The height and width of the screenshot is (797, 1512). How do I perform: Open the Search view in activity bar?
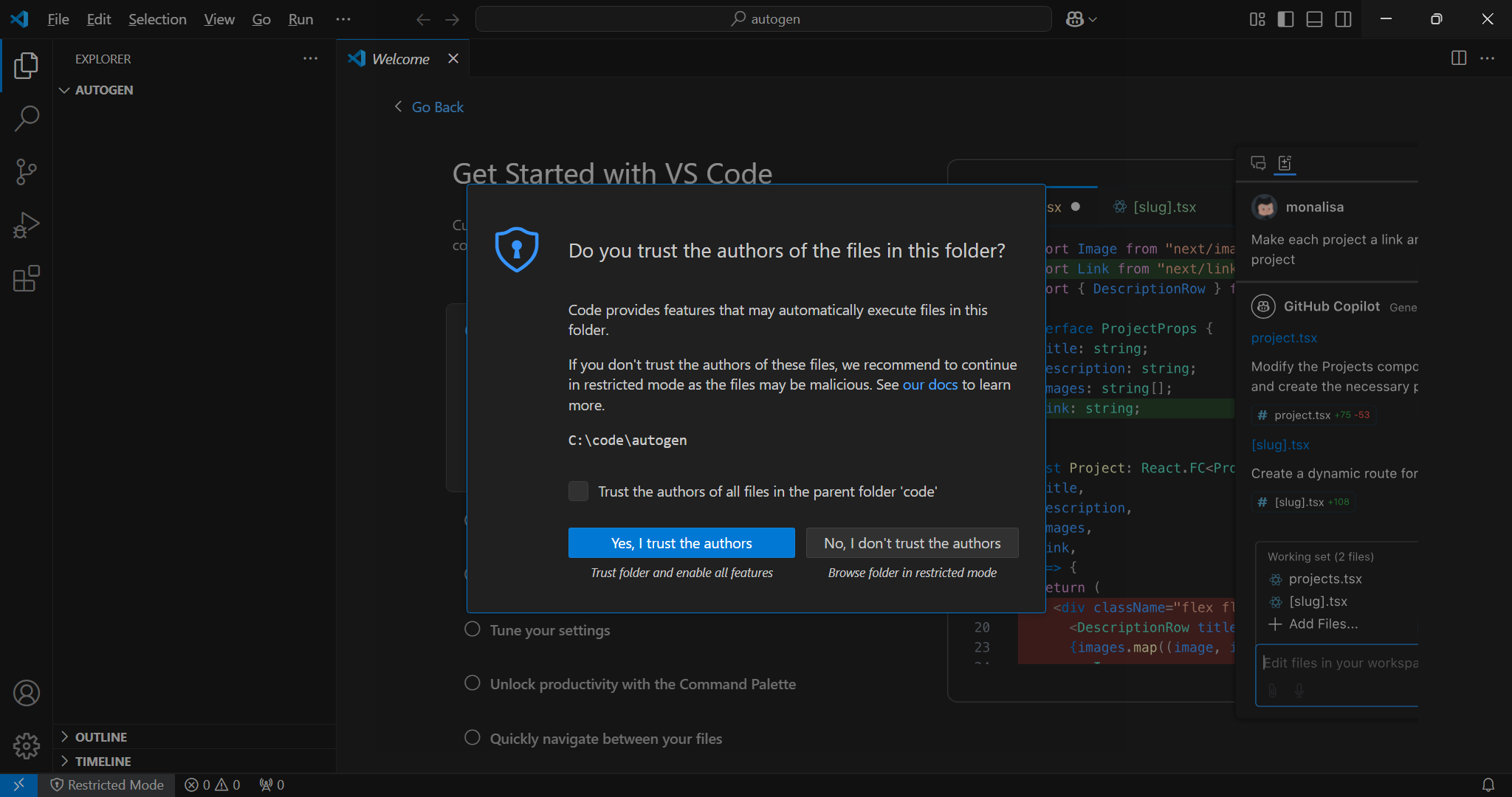click(27, 118)
